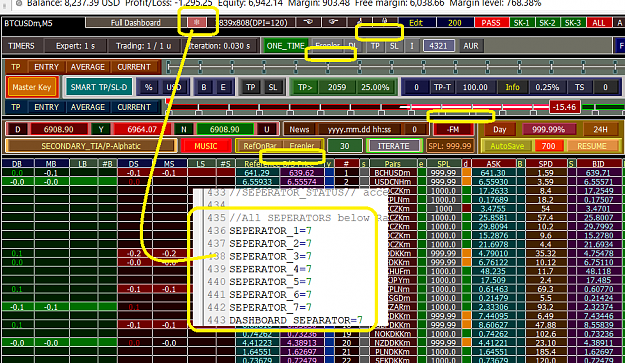This screenshot has width=625, height=363.
Task: Switch to ENTRY tab in the orange row
Action: tap(47, 67)
